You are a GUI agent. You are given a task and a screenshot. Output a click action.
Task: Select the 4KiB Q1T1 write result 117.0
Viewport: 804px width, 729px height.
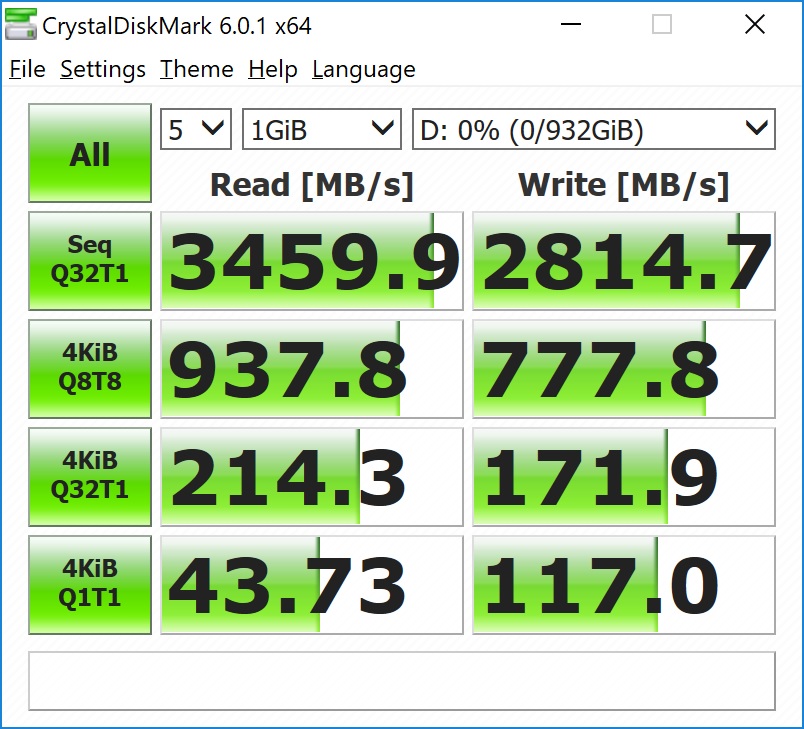coord(624,585)
